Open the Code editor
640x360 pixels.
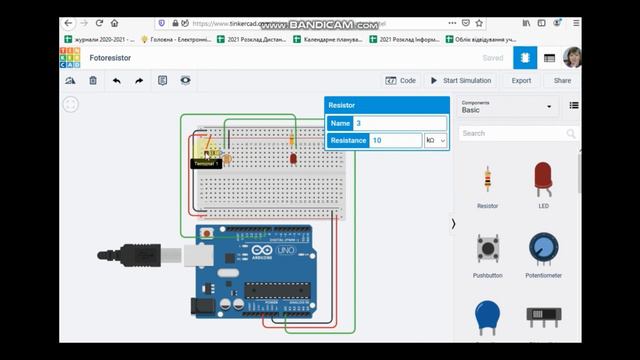(400, 80)
